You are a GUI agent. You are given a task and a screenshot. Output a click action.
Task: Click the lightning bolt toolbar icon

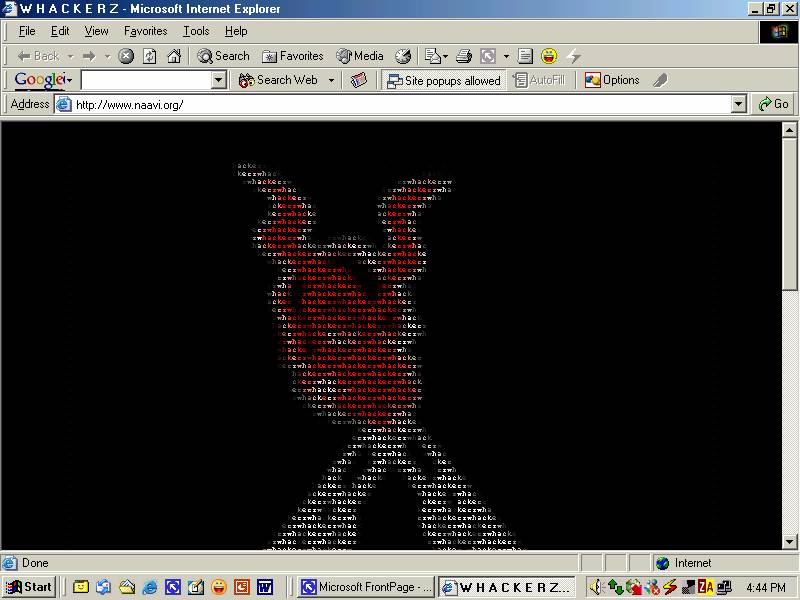(573, 56)
